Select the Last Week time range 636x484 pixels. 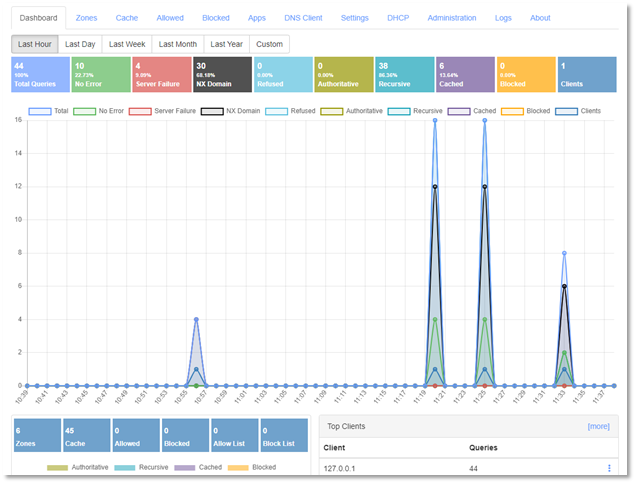(127, 44)
